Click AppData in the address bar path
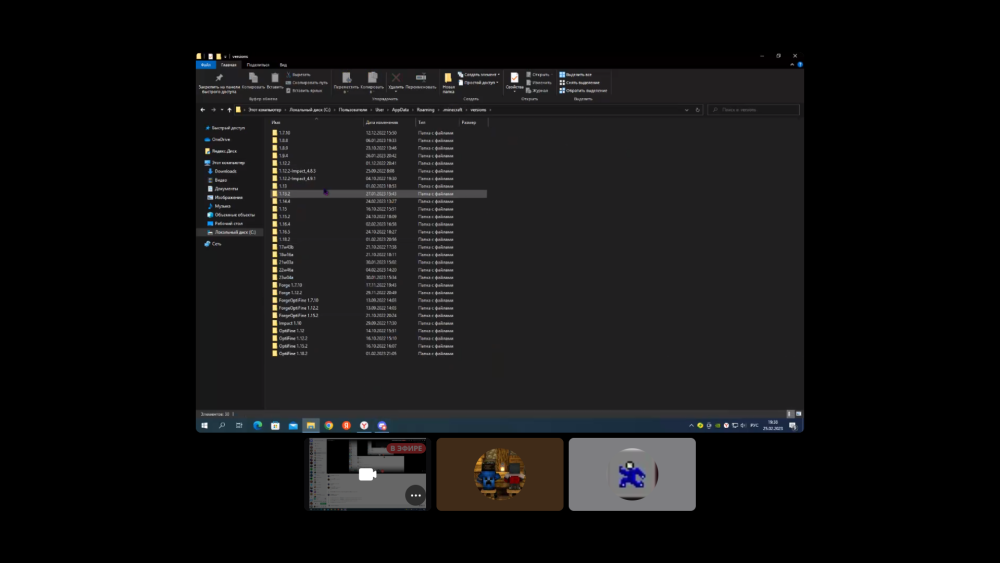1000x563 pixels. (400, 110)
